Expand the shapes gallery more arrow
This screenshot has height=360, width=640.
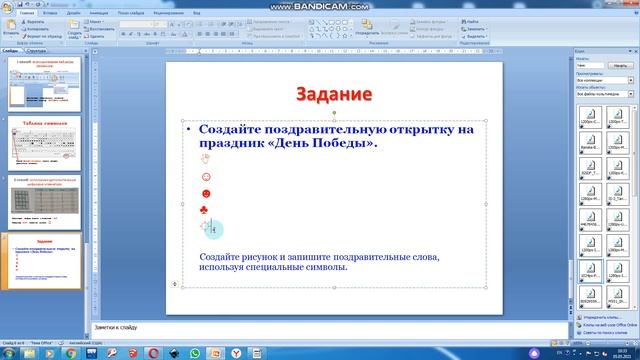point(351,36)
